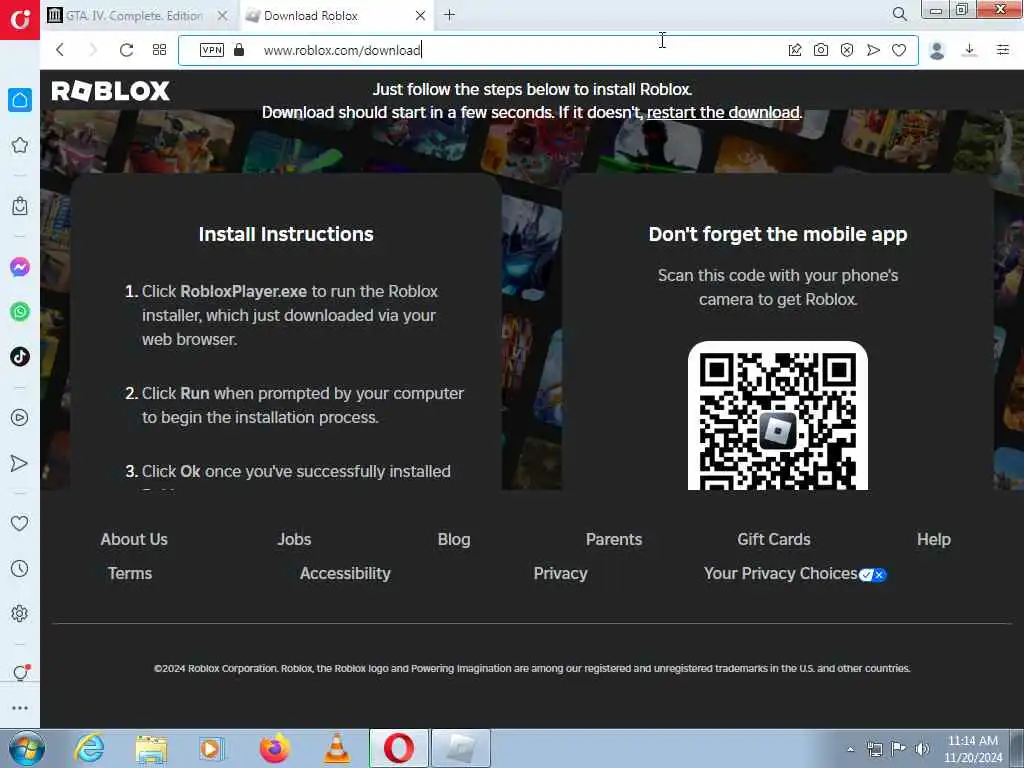
Task: Launch Messenger from the sidebar
Action: click(x=20, y=267)
